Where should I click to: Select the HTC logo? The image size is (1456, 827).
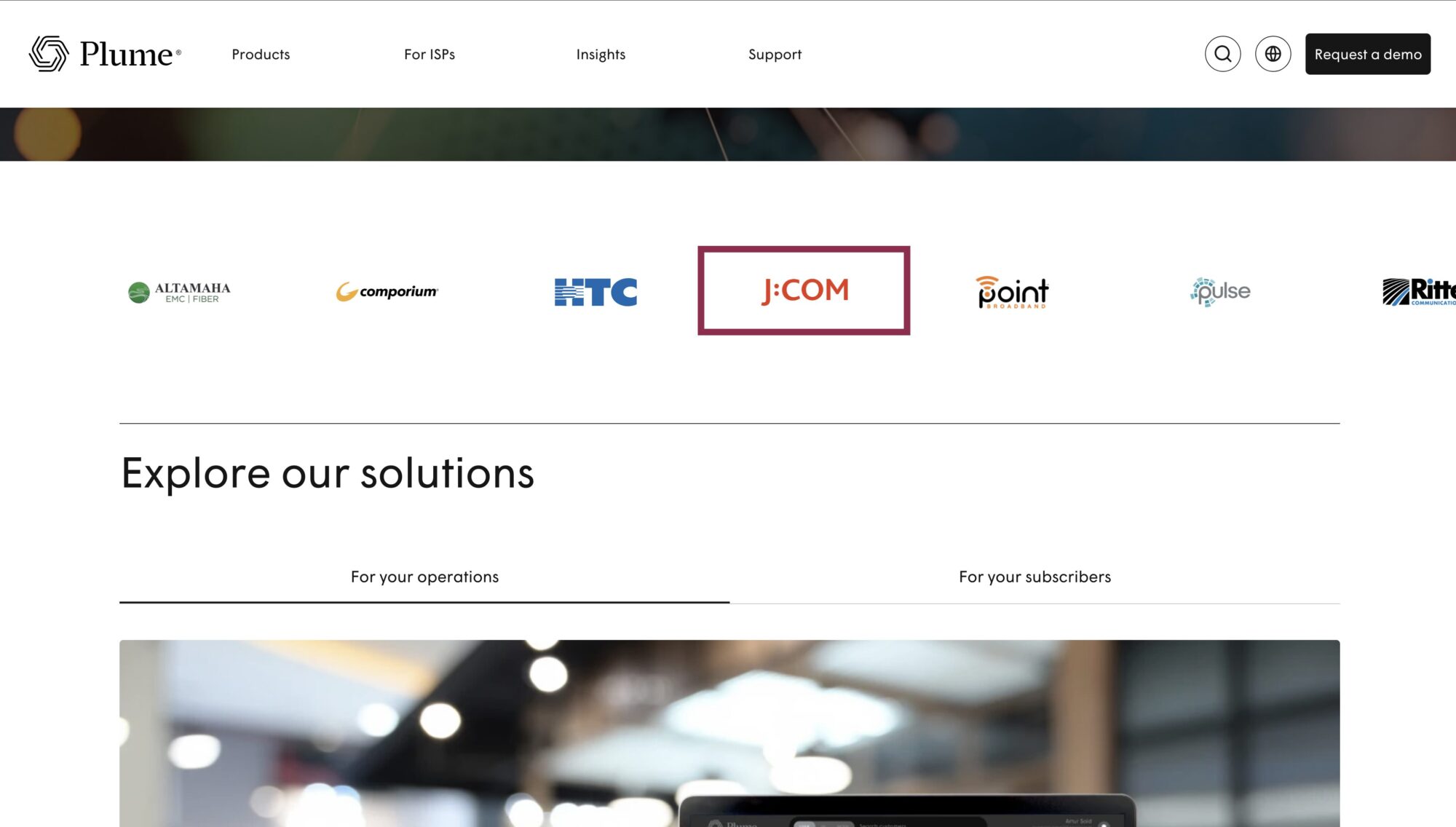pyautogui.click(x=596, y=292)
